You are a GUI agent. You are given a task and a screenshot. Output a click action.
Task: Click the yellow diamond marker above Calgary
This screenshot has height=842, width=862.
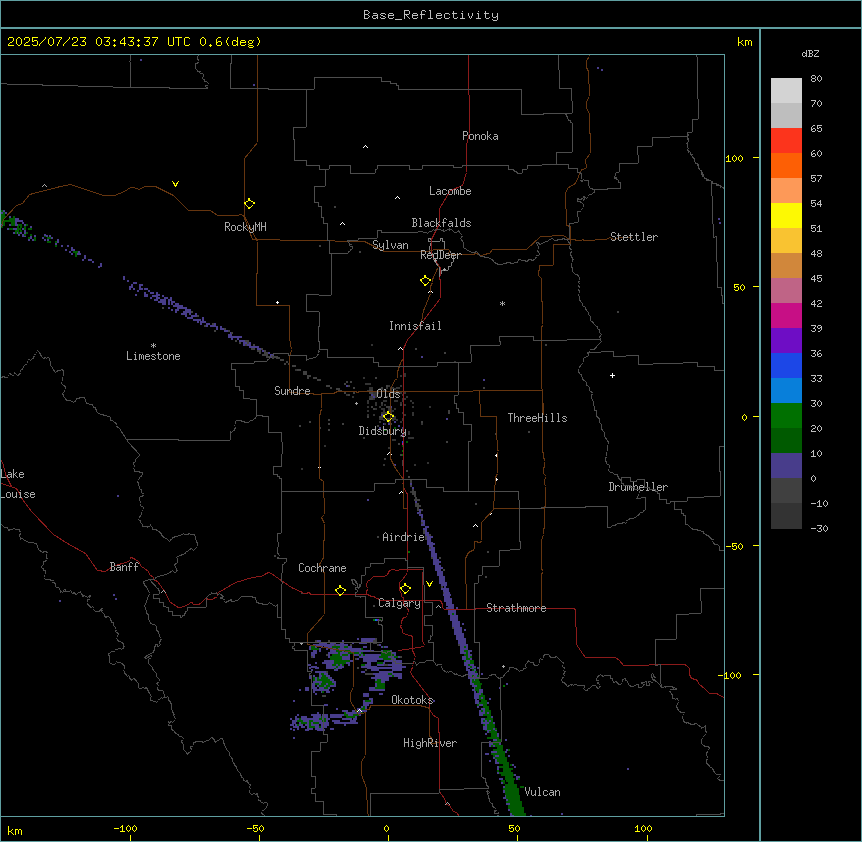[405, 589]
